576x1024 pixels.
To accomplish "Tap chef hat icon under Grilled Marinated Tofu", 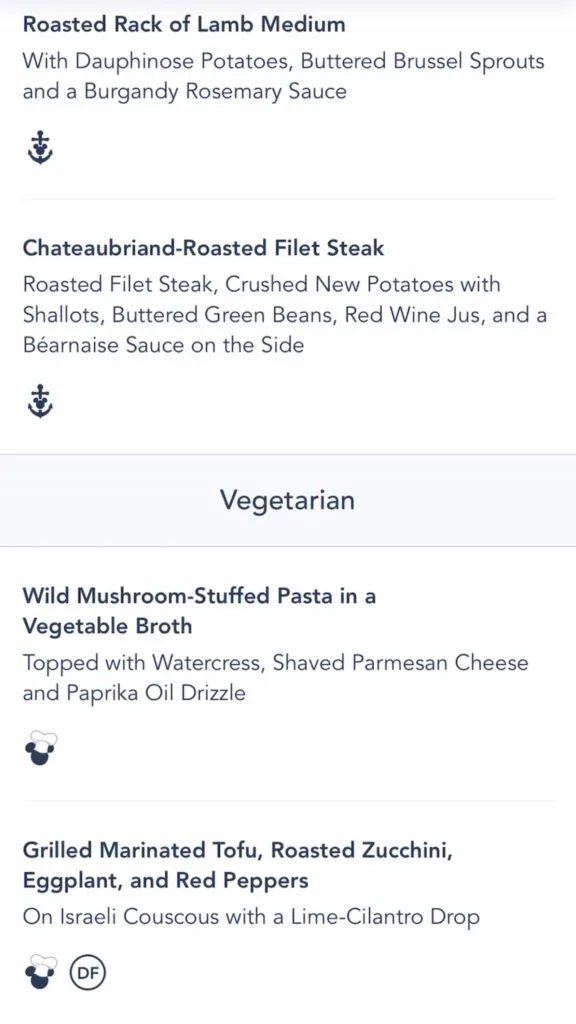I will coord(40,973).
